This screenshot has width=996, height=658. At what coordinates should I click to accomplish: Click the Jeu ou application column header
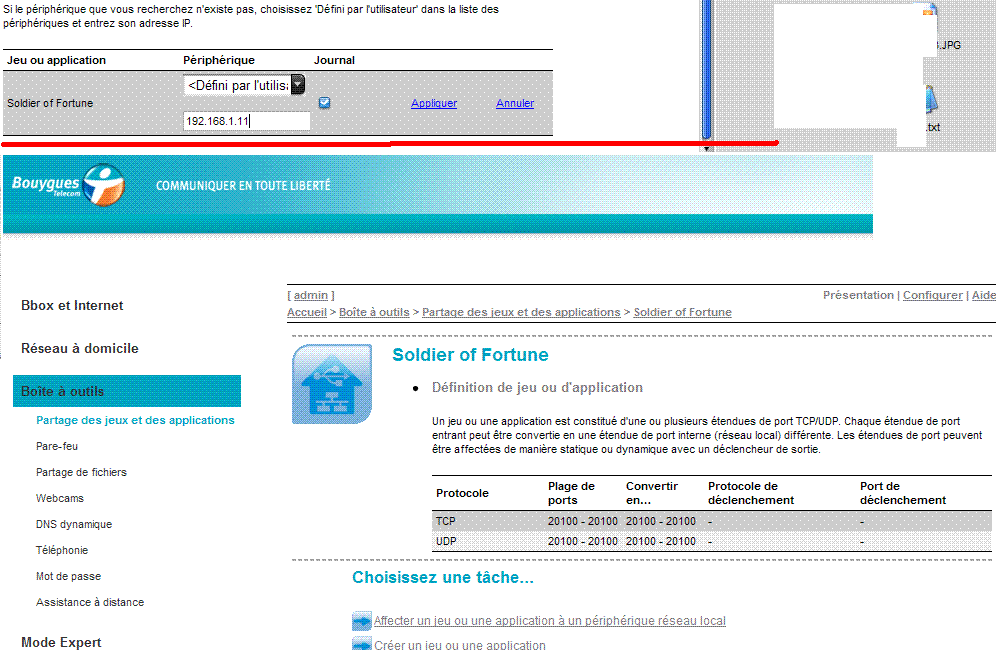(57, 60)
